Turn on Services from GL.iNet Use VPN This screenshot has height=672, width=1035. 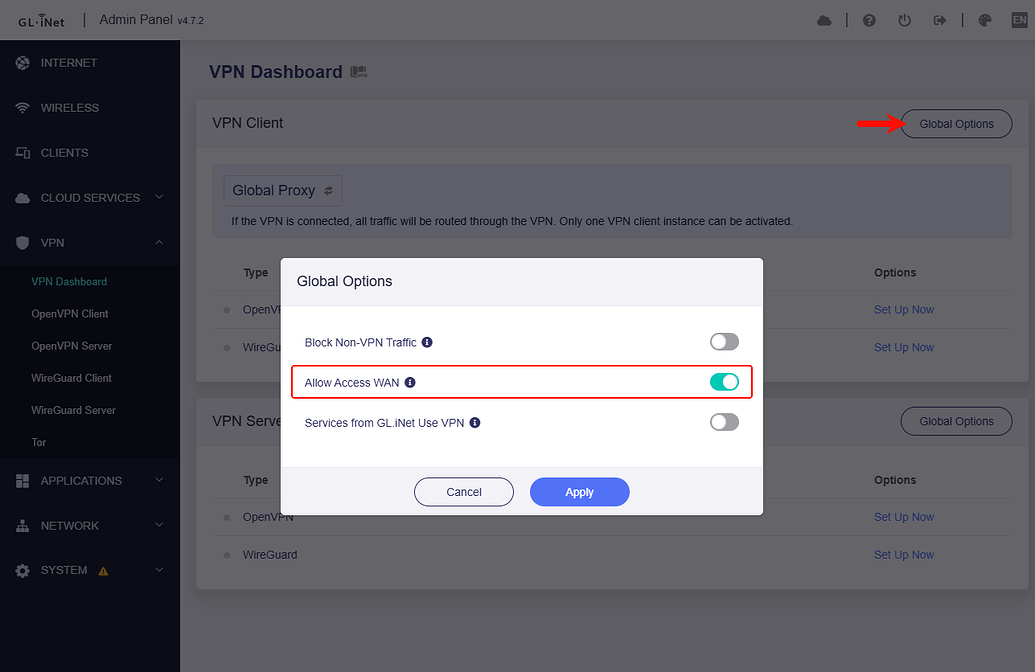tap(724, 421)
